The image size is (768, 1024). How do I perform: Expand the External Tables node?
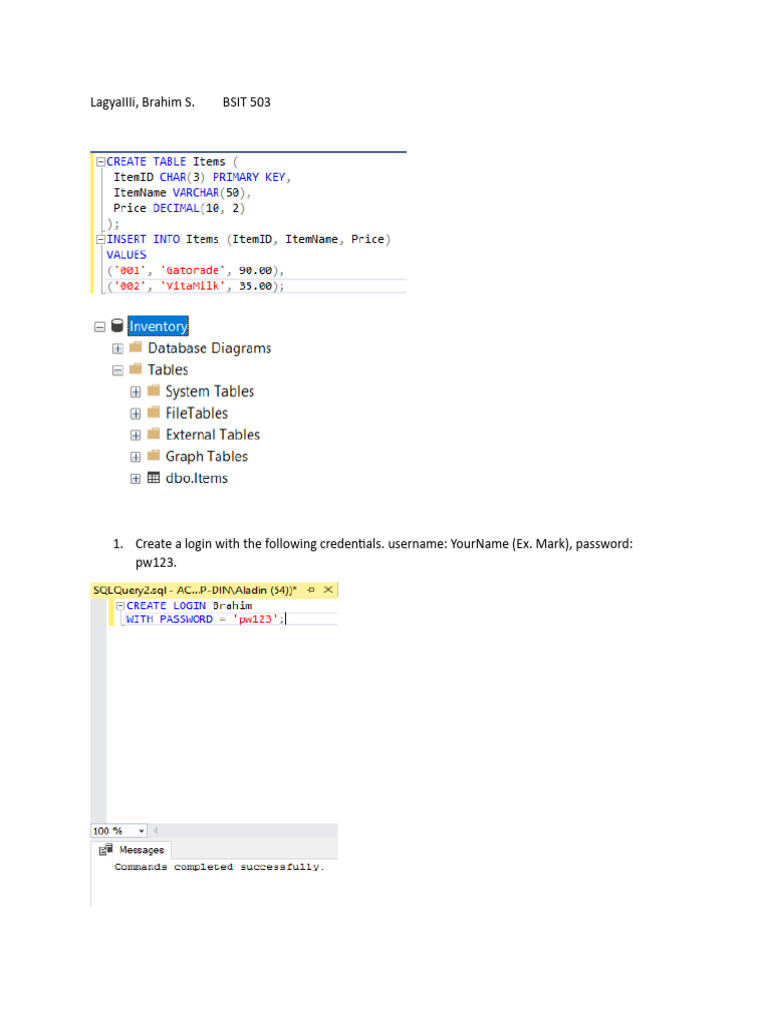coord(135,435)
